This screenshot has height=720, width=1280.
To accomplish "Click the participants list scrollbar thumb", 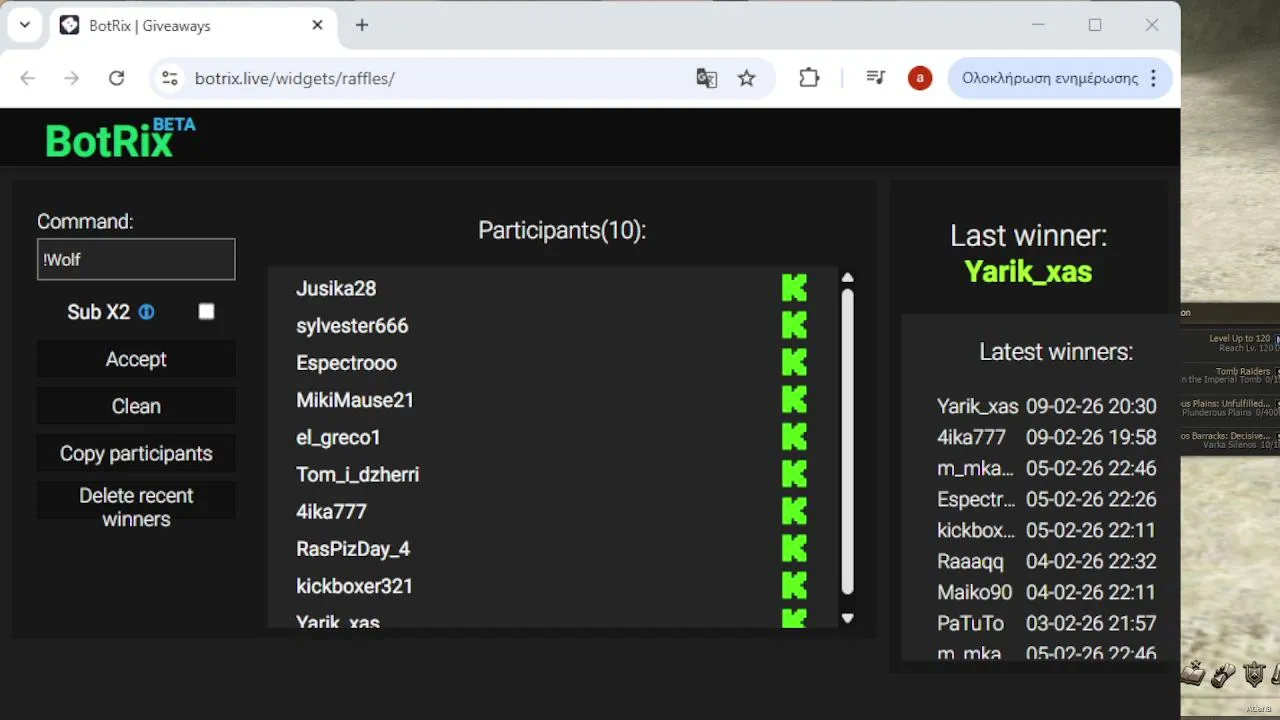I will [x=848, y=442].
